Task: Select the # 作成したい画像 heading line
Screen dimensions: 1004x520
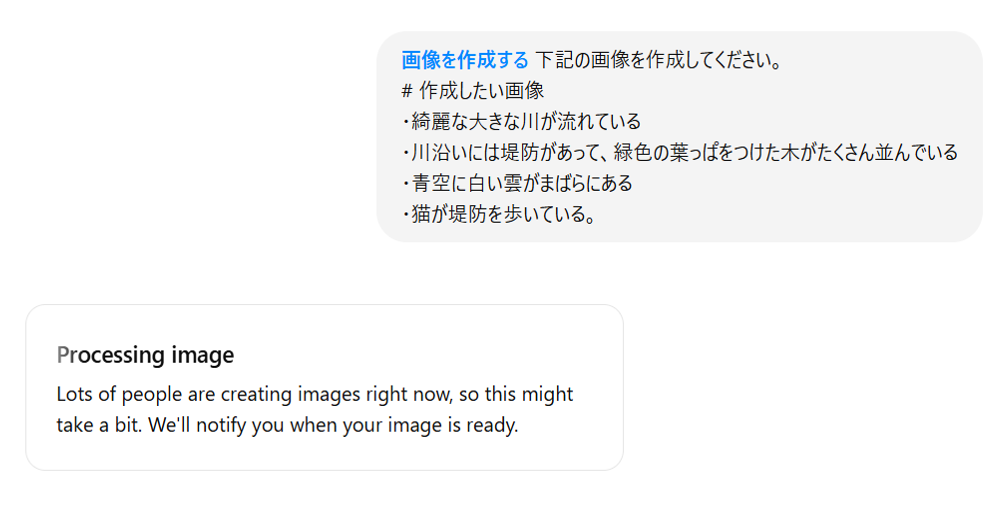Action: coord(473,91)
